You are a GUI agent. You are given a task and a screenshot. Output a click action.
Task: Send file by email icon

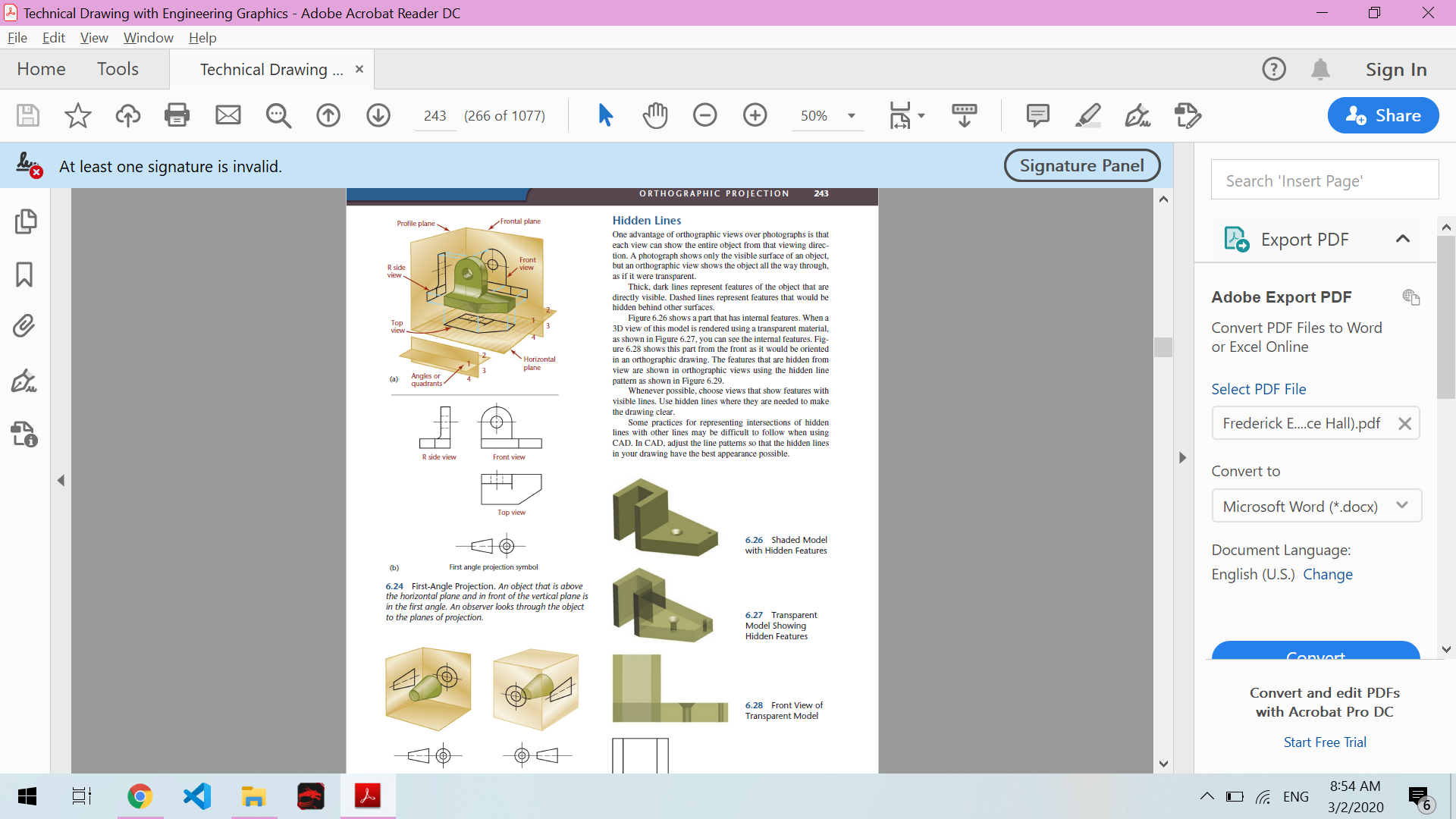click(227, 115)
